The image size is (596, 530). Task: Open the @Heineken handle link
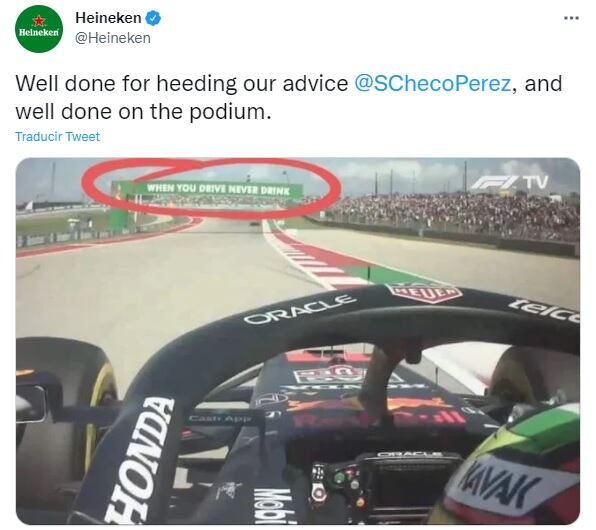[113, 38]
